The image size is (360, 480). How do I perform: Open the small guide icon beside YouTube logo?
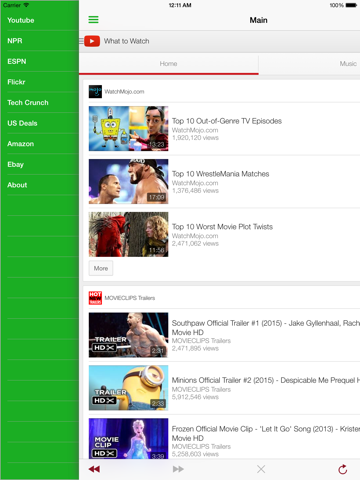[81, 41]
